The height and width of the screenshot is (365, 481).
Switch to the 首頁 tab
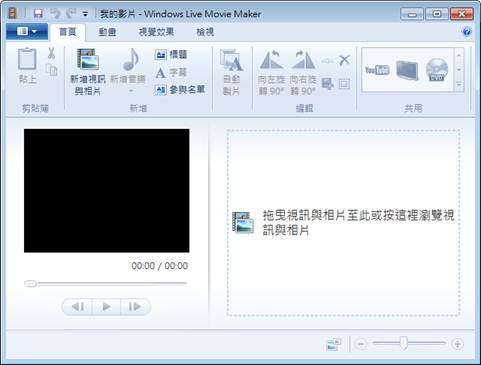tap(68, 32)
